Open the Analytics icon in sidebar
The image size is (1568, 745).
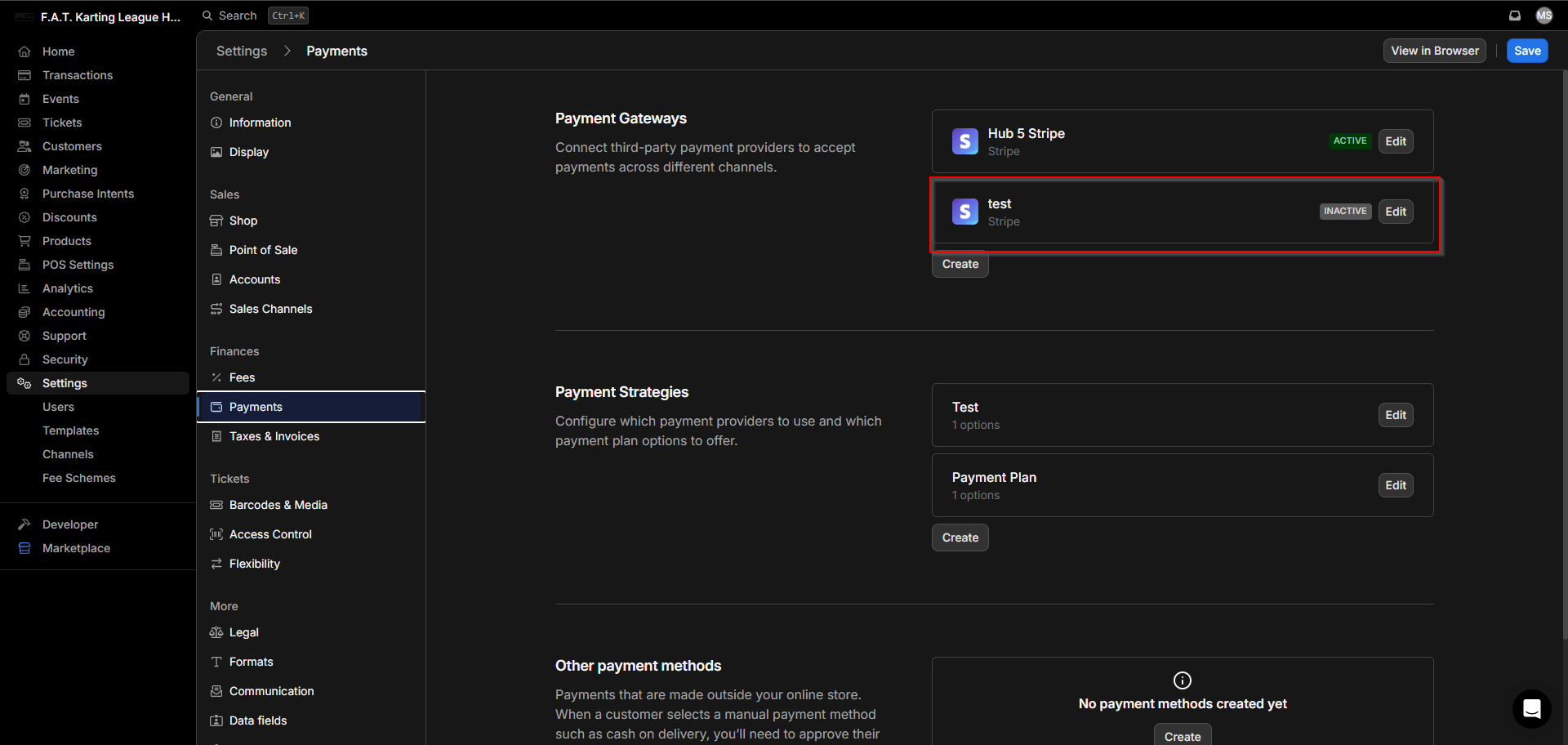point(24,288)
